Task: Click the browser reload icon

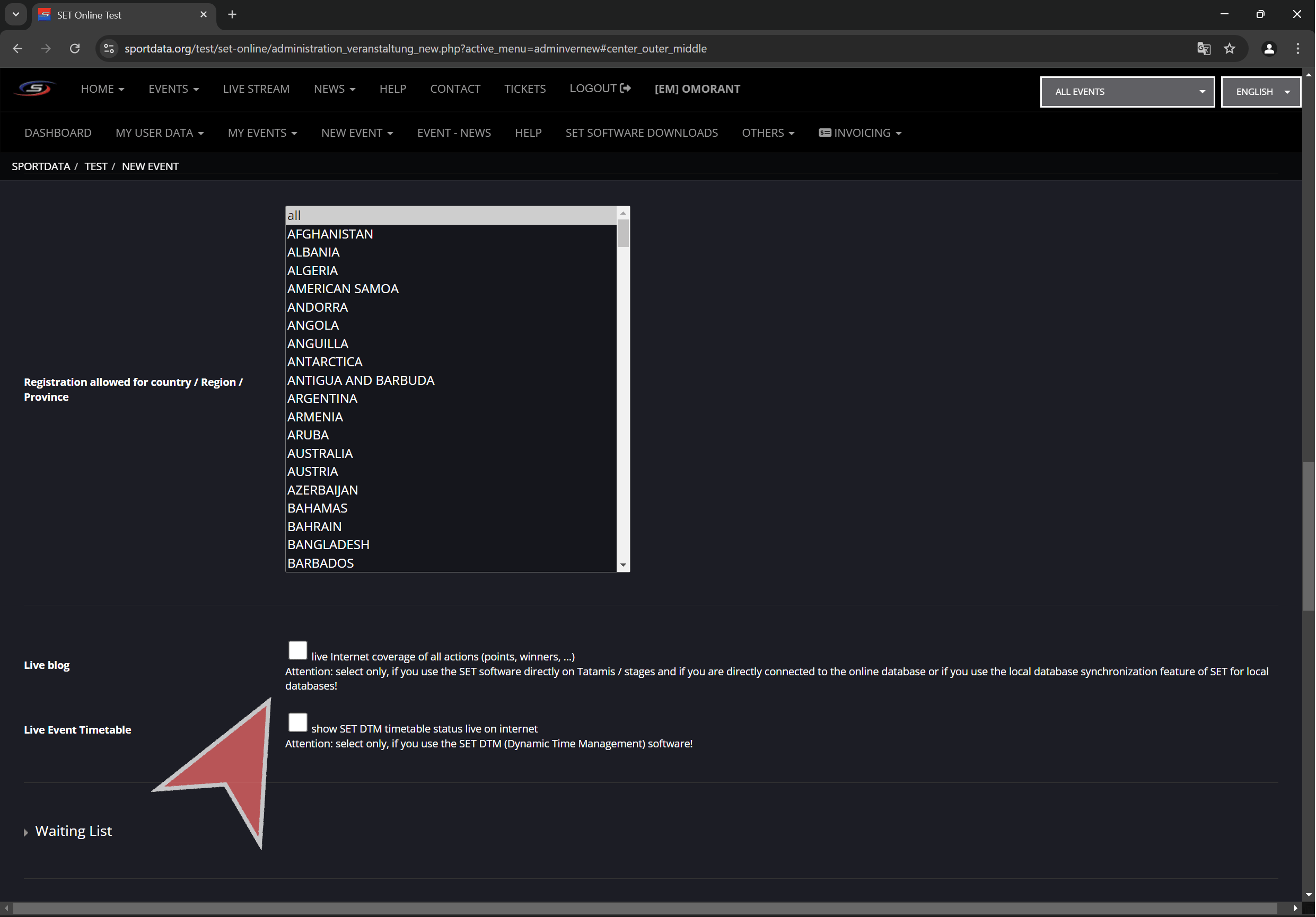Action: pos(75,49)
